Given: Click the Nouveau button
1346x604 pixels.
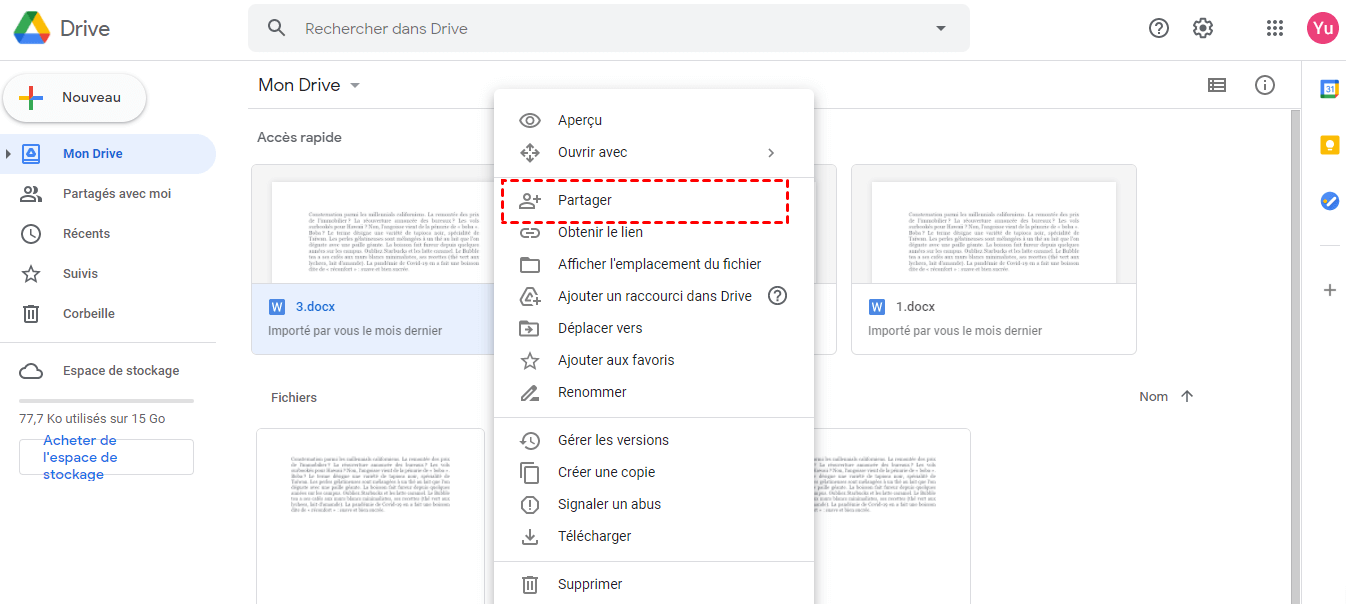Looking at the screenshot, I should (x=76, y=98).
